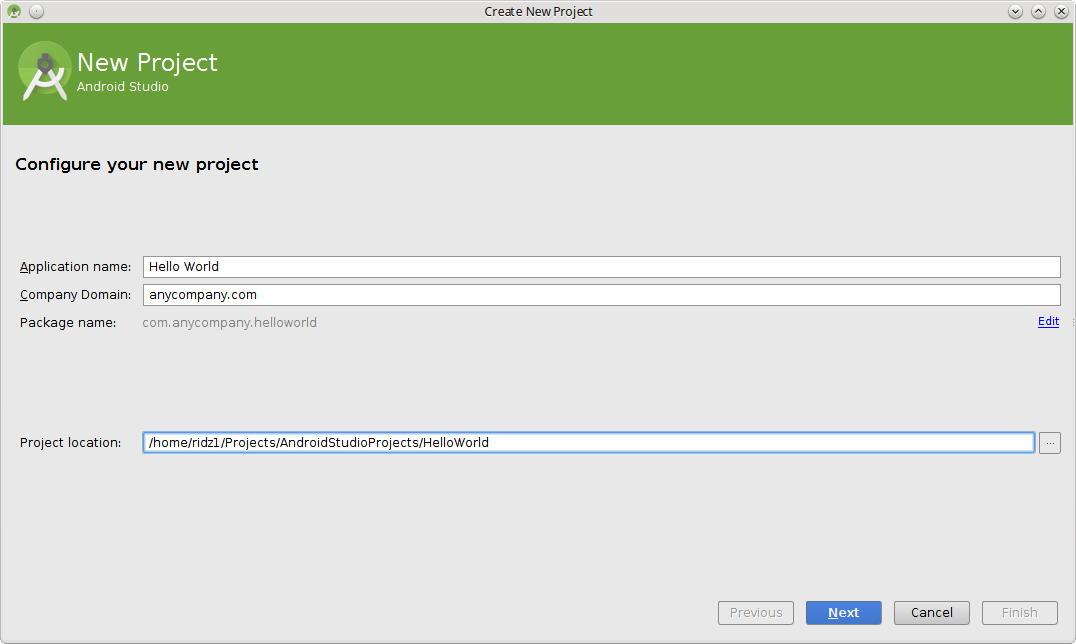1076x644 pixels.
Task: Click the Android Studio logo in header
Action: (45, 71)
